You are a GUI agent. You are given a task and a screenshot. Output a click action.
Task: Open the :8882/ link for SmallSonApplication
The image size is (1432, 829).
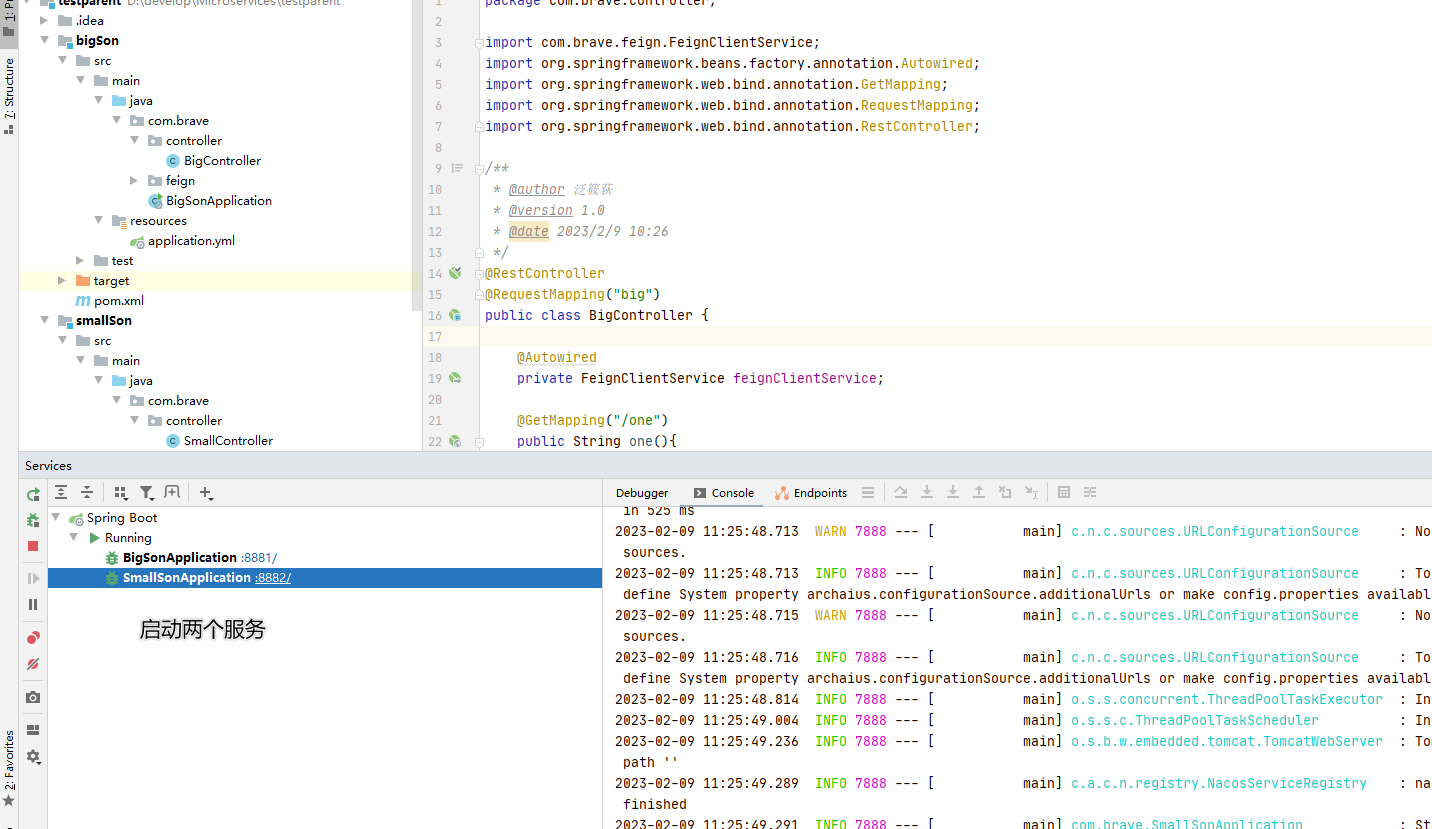click(273, 578)
